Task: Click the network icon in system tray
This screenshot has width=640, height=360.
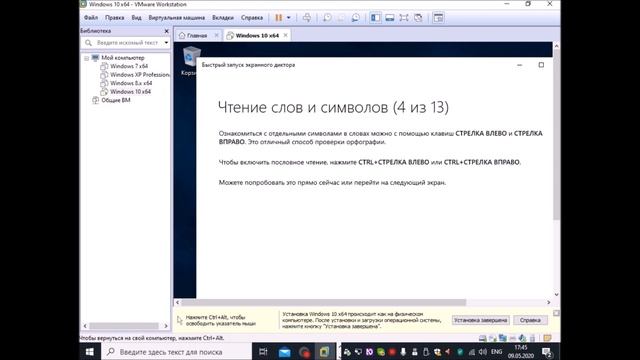Action: coord(471,352)
